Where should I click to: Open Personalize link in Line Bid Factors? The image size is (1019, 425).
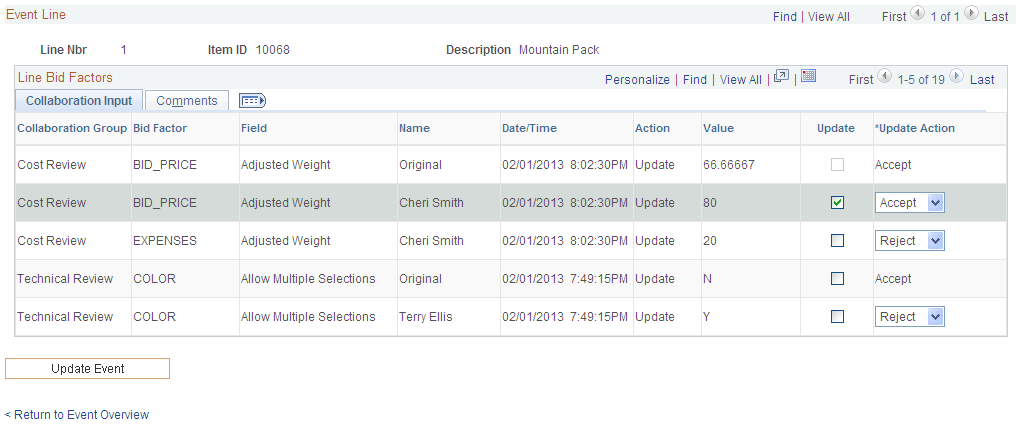pyautogui.click(x=637, y=79)
